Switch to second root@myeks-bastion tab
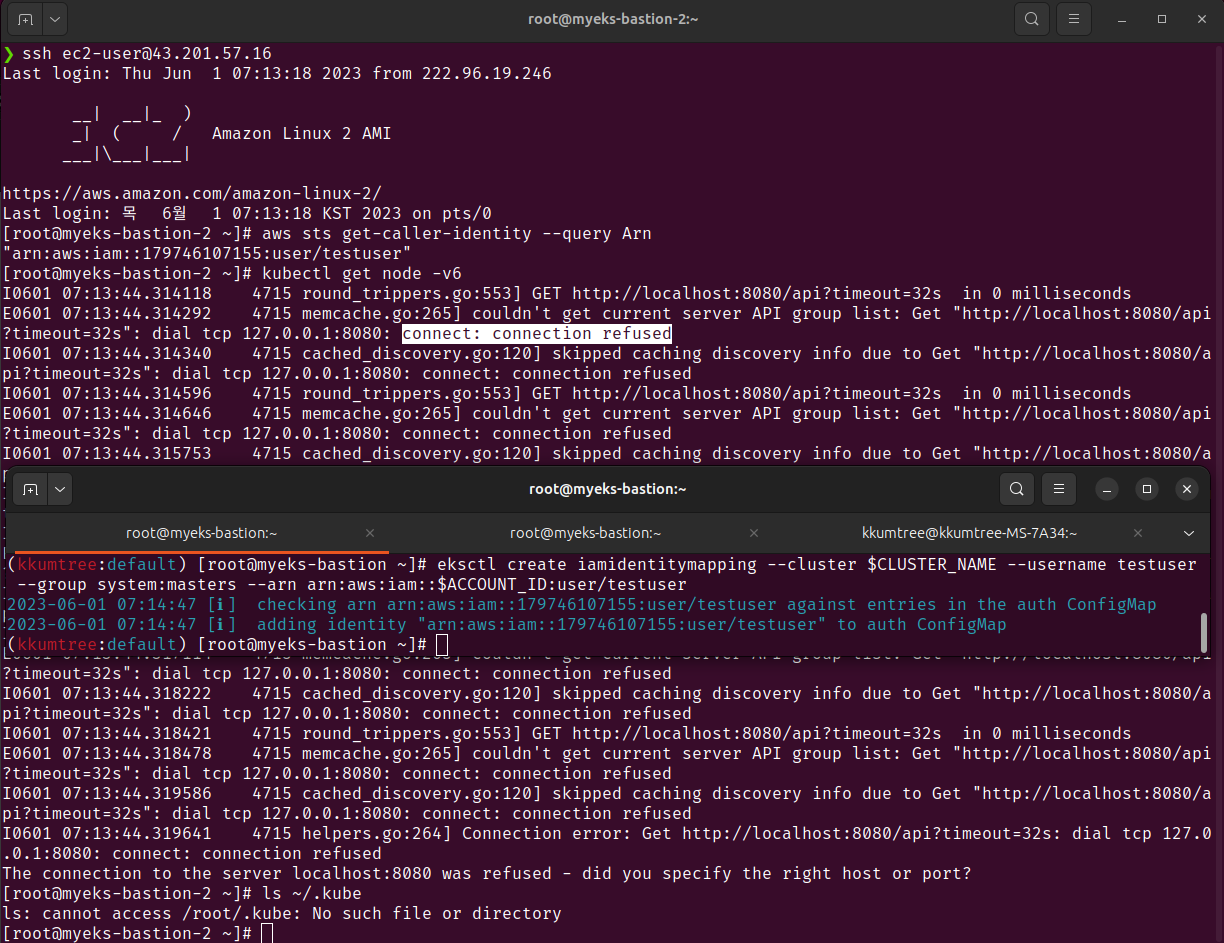This screenshot has height=943, width=1224. pos(585,533)
